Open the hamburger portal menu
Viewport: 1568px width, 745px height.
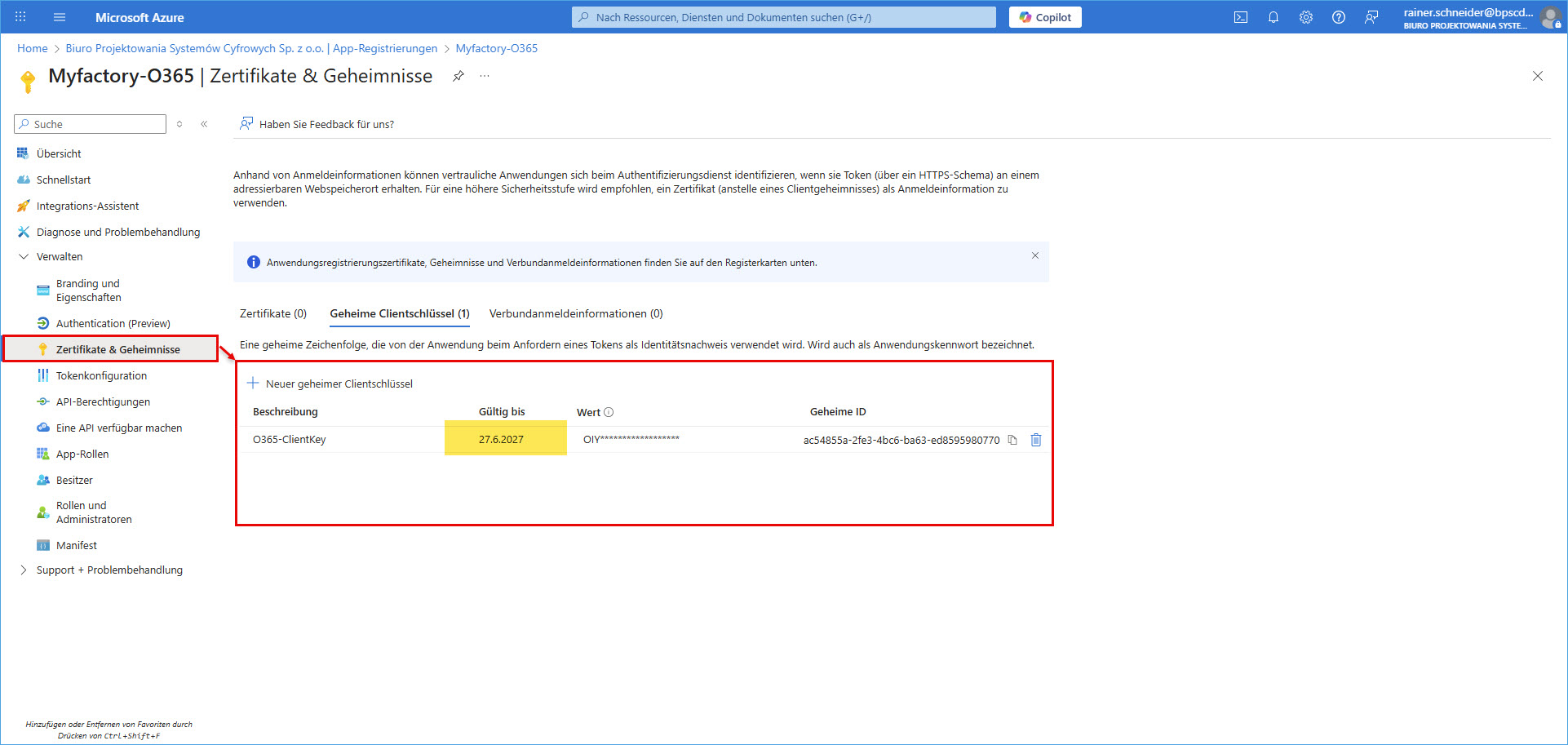(x=59, y=16)
